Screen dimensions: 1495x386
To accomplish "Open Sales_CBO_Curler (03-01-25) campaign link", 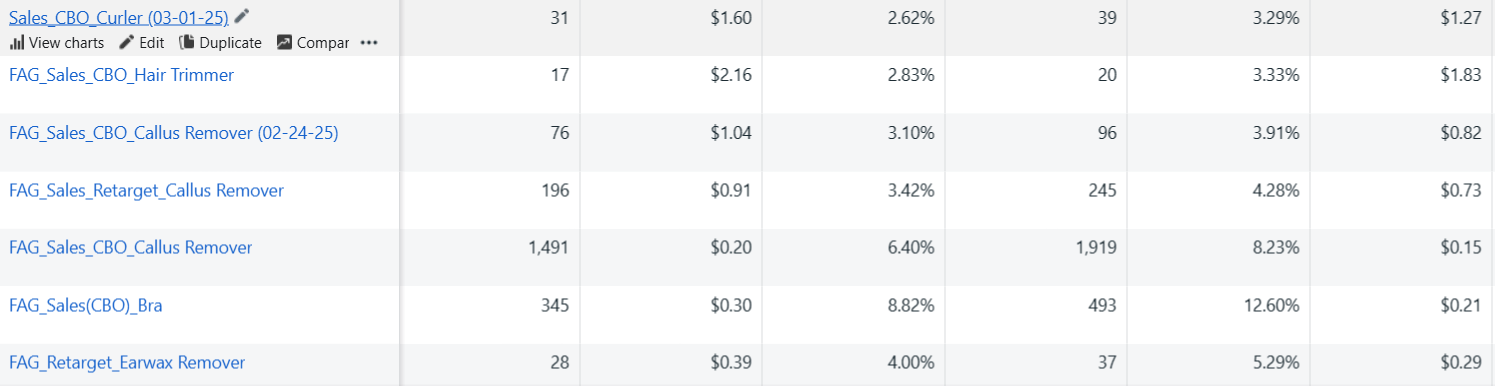I will pyautogui.click(x=119, y=17).
